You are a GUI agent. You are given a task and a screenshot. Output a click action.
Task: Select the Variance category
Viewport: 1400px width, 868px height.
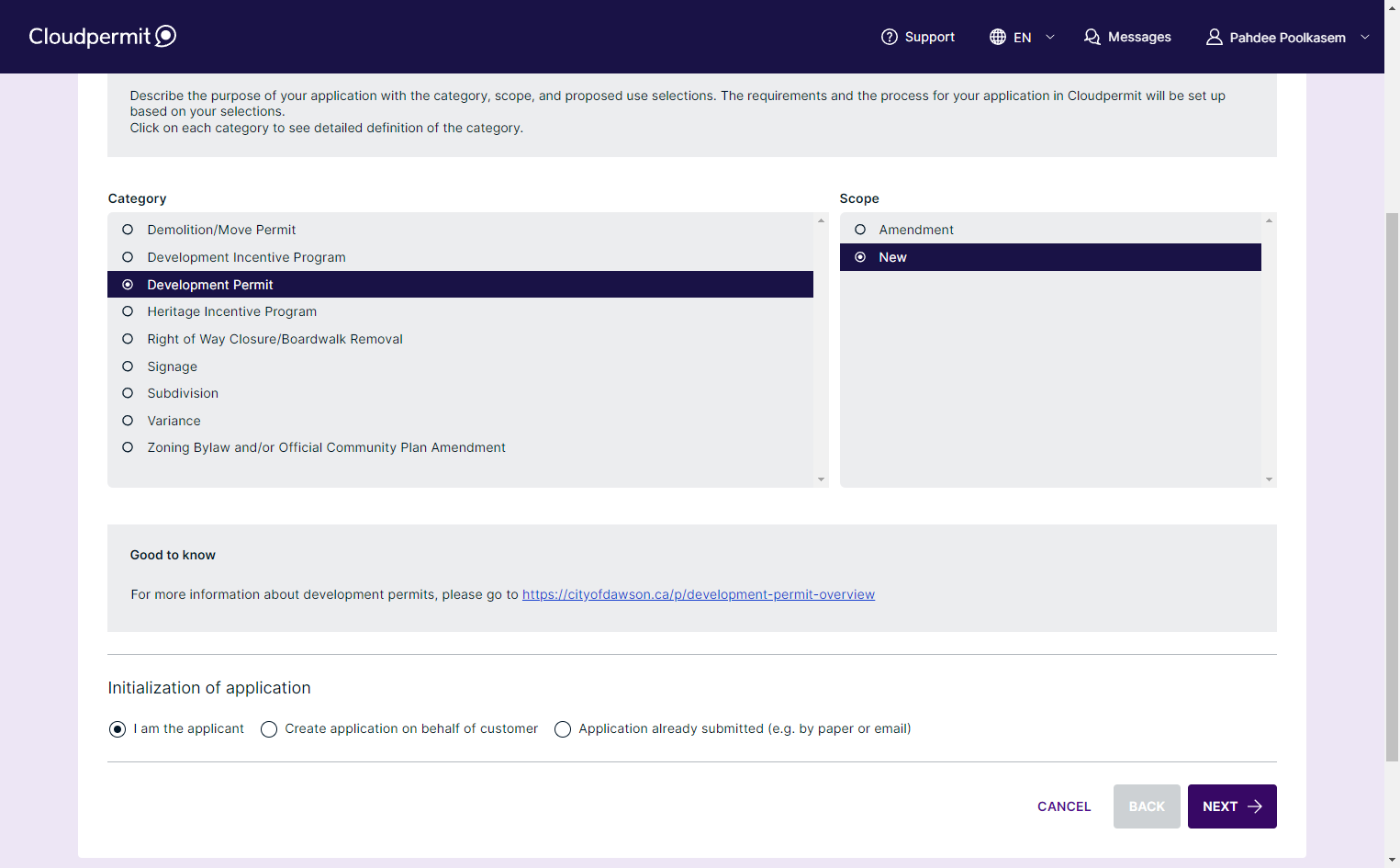pos(460,421)
